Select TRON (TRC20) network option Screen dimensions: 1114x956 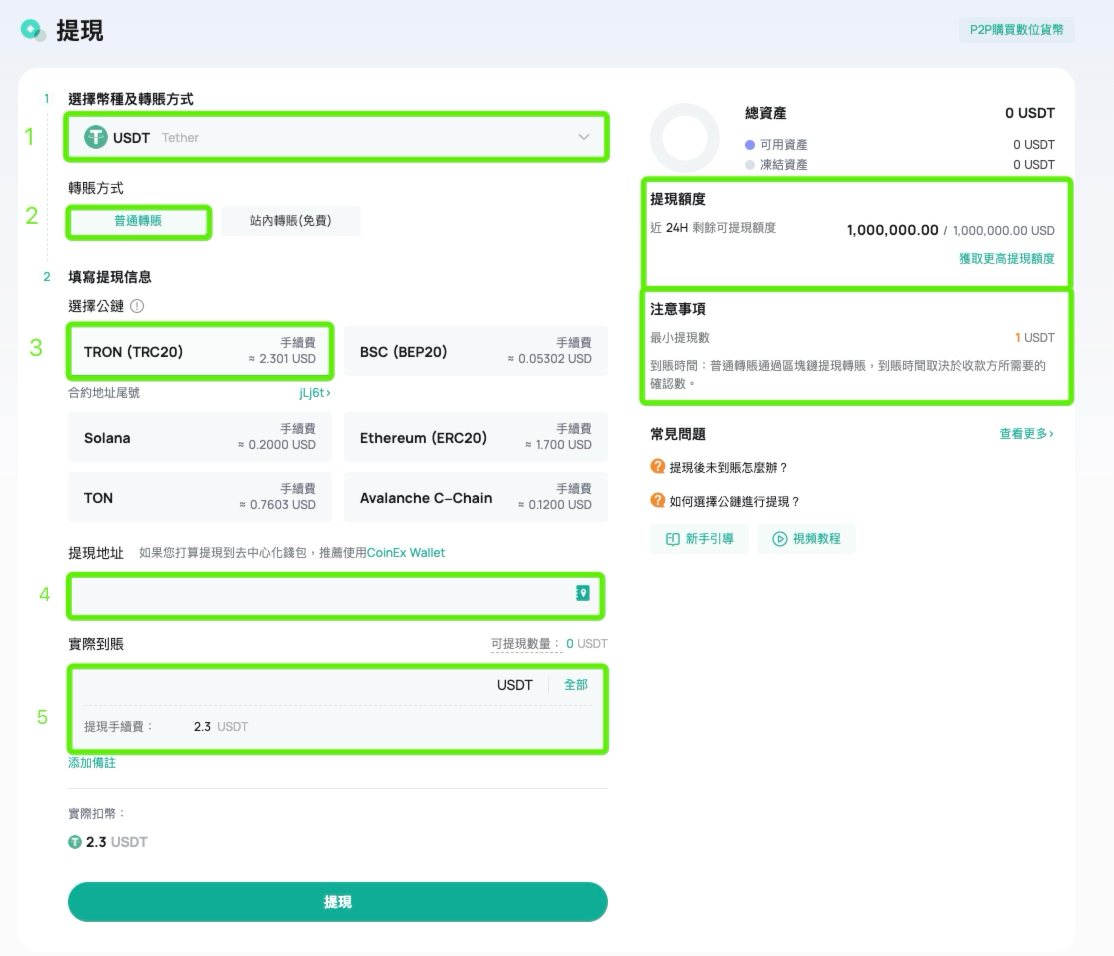200,351
